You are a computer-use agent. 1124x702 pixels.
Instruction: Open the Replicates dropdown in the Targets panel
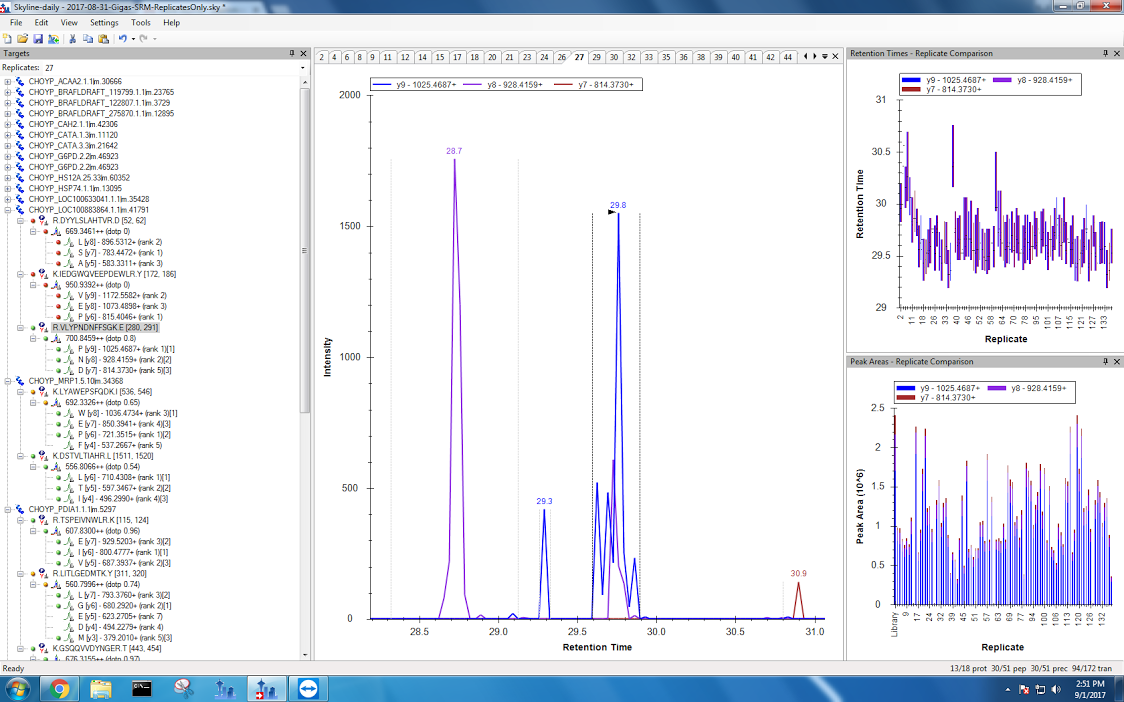tap(300, 67)
